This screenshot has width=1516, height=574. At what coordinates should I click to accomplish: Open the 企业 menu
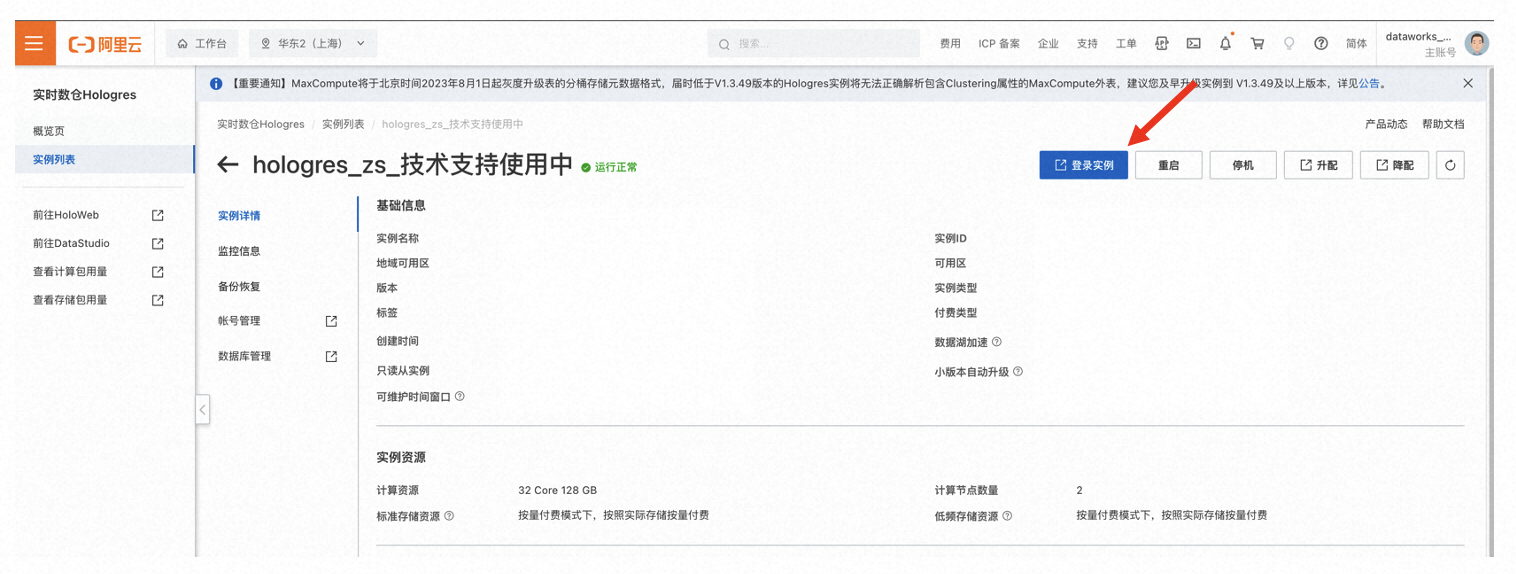click(x=1048, y=44)
